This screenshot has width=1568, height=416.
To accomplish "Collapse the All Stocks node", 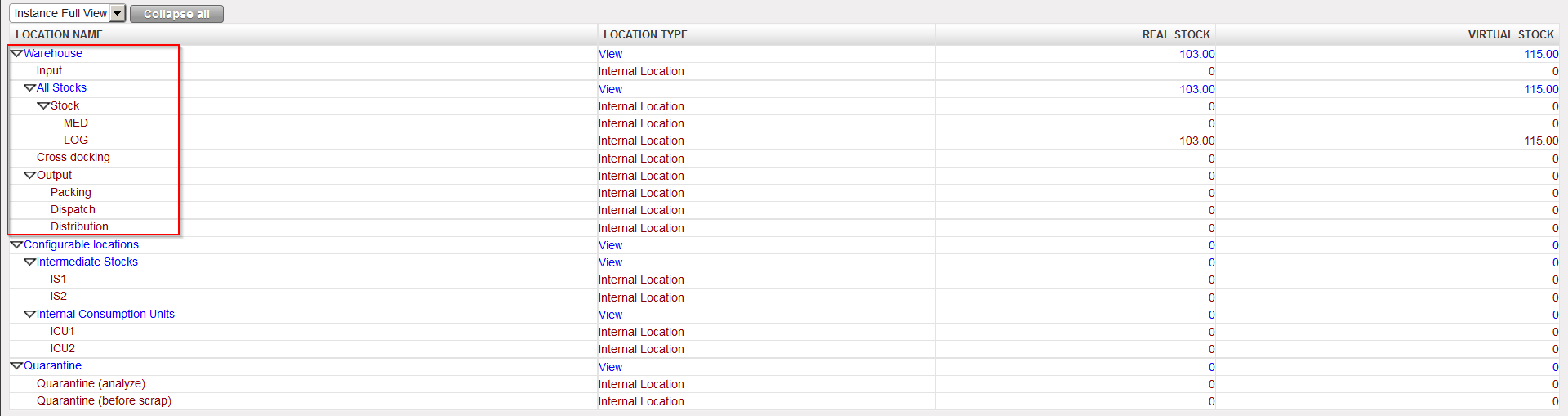I will pos(29,87).
